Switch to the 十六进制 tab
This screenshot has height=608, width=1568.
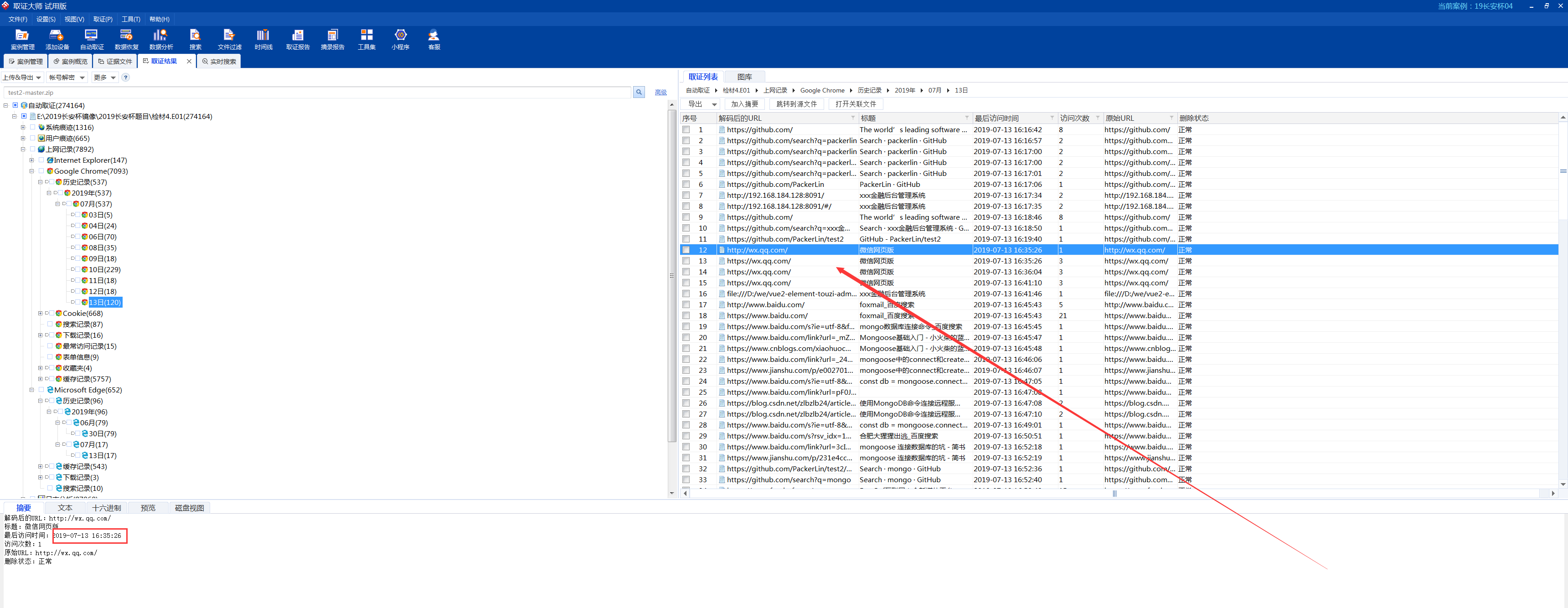click(x=106, y=508)
